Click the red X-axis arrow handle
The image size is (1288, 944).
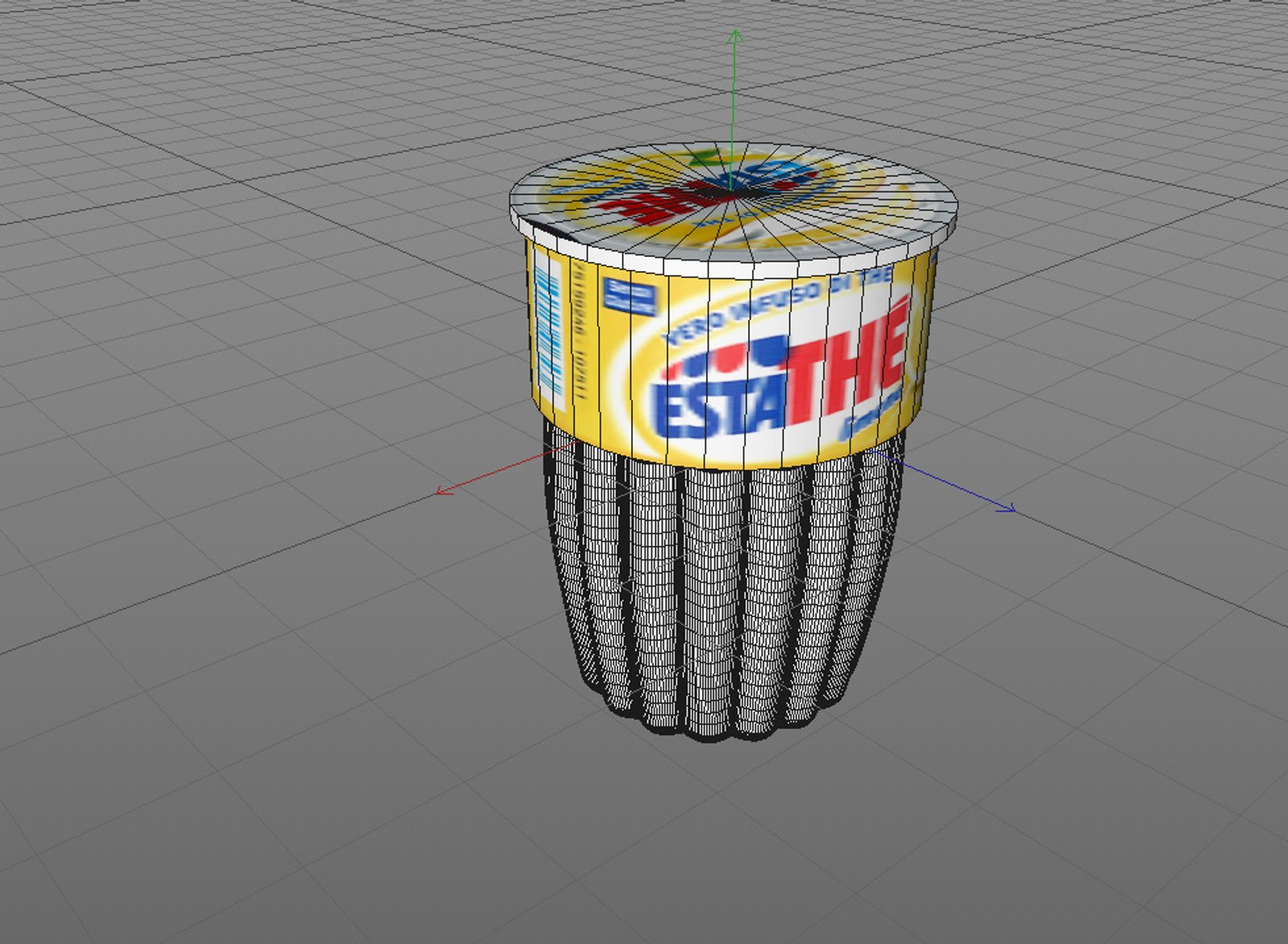click(443, 491)
